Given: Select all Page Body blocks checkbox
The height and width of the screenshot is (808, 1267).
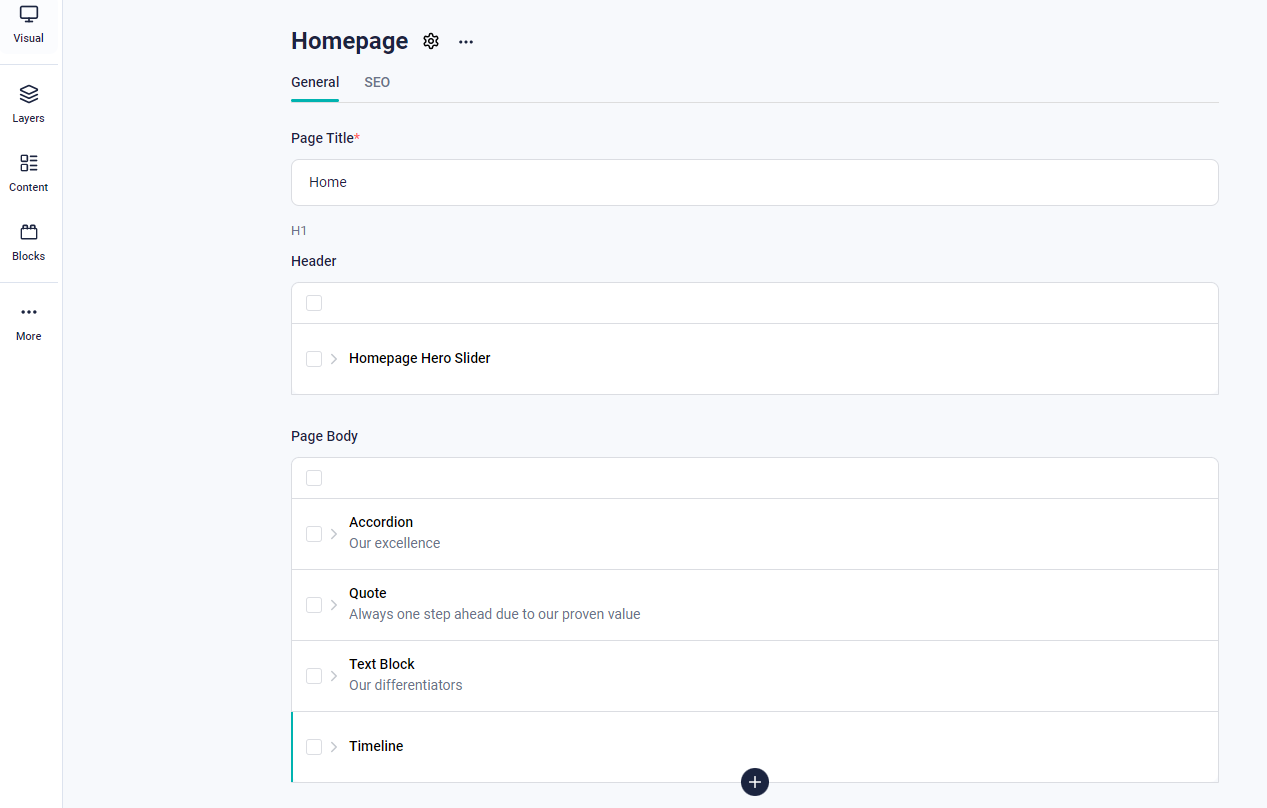Looking at the screenshot, I should (314, 478).
